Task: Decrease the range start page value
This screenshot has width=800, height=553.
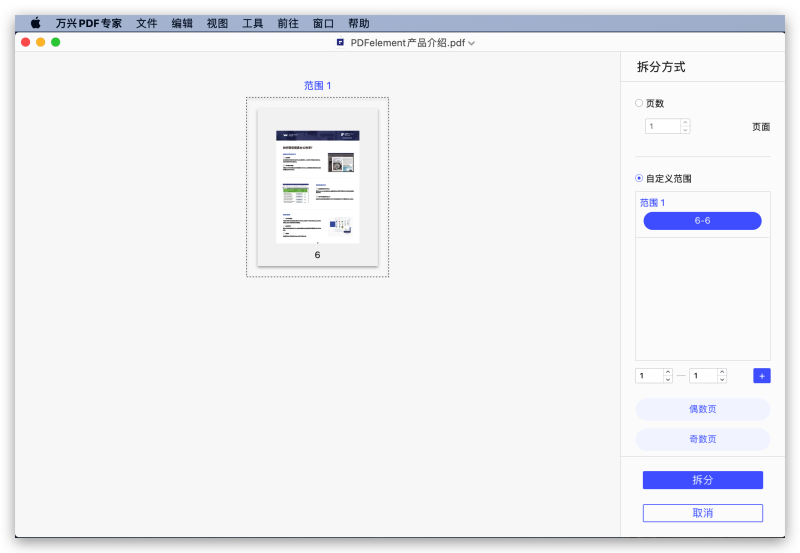Action: 668,380
